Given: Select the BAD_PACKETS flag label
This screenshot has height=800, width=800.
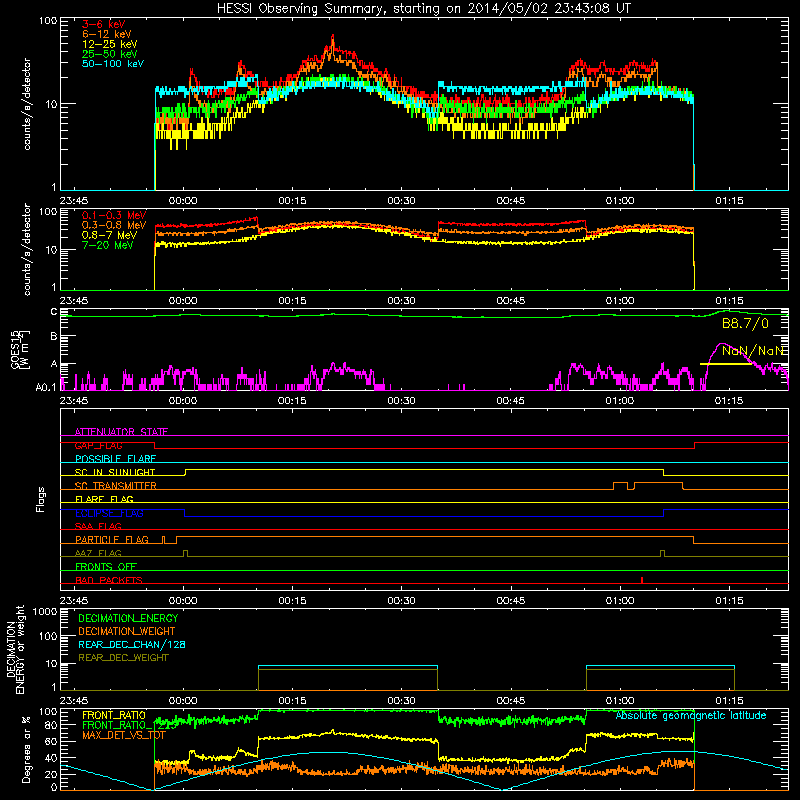Looking at the screenshot, I should click(x=109, y=580).
